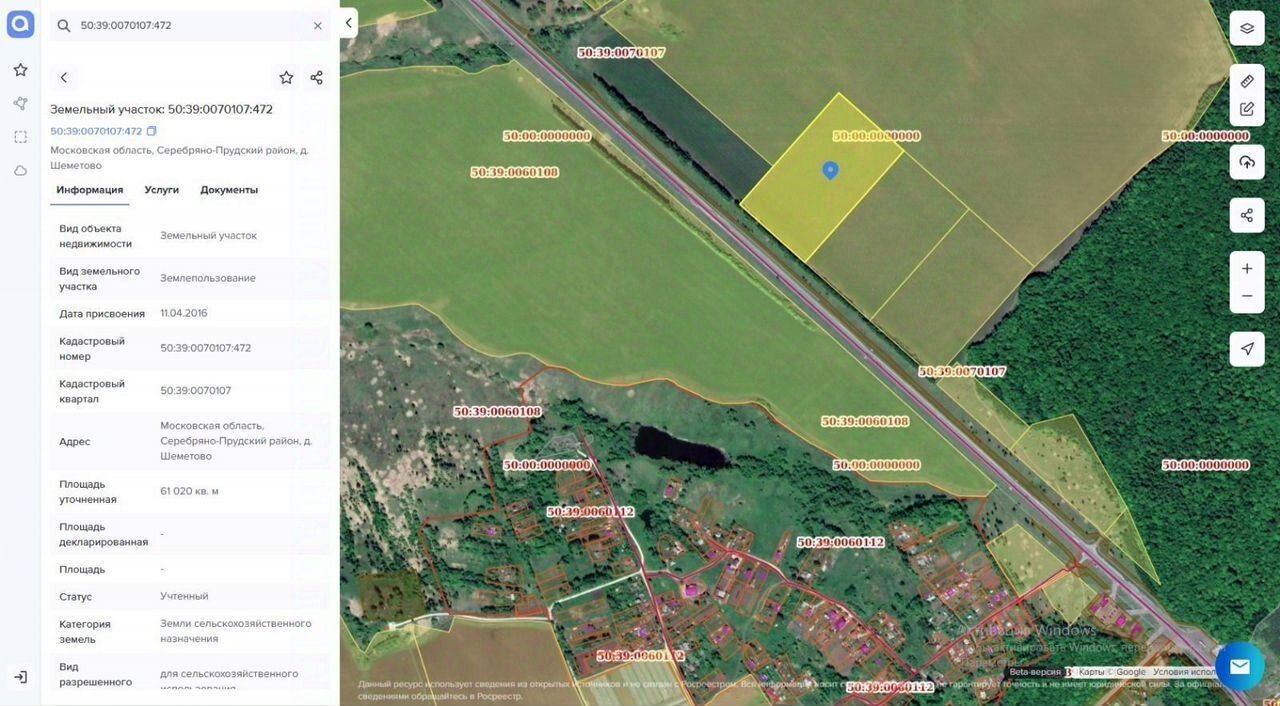The width and height of the screenshot is (1280, 706).
Task: Copy cadastral number with copy icon
Action: [152, 131]
